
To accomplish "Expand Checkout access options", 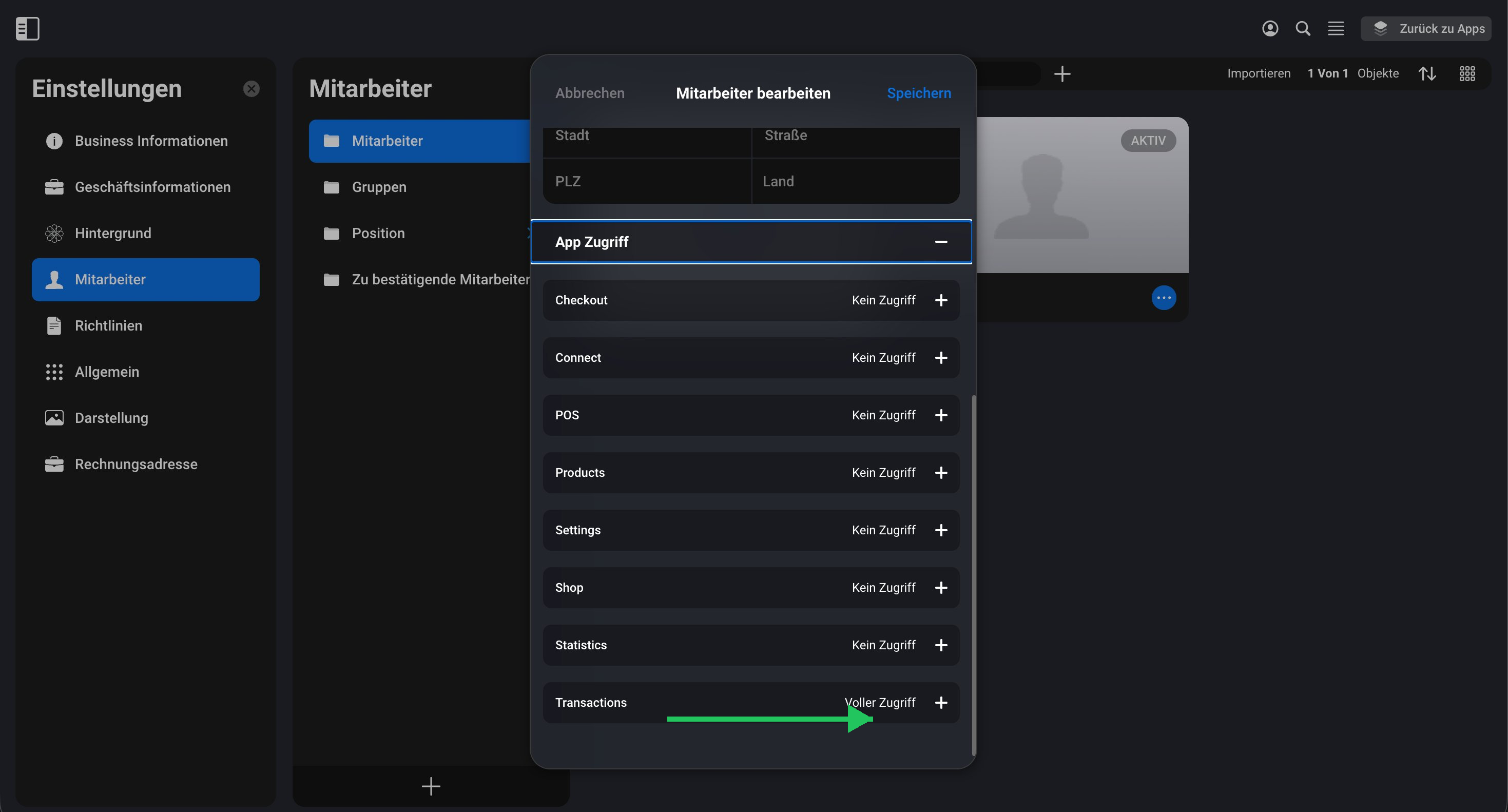I will coord(941,300).
